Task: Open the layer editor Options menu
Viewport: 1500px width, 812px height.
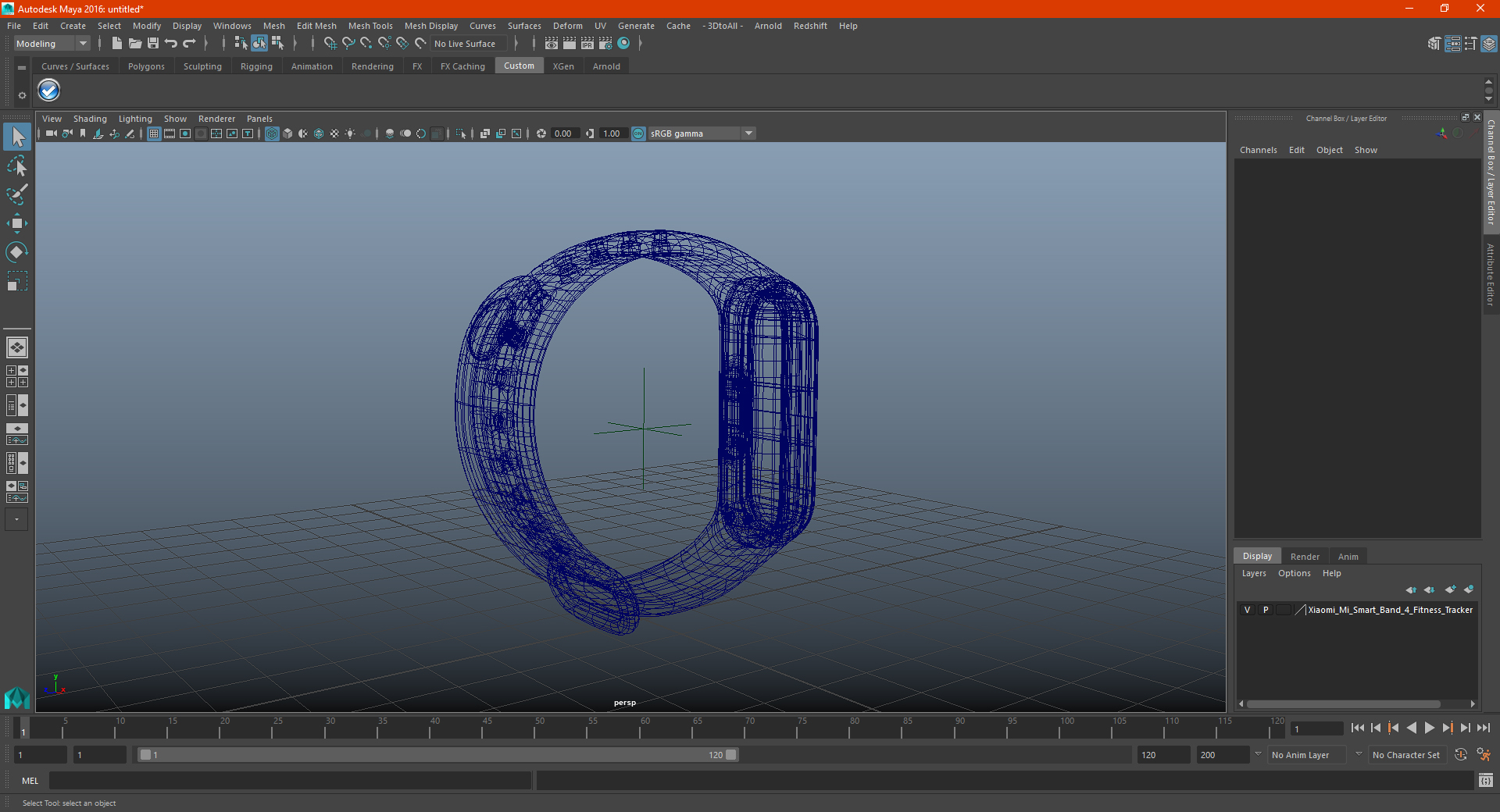Action: 1294,573
